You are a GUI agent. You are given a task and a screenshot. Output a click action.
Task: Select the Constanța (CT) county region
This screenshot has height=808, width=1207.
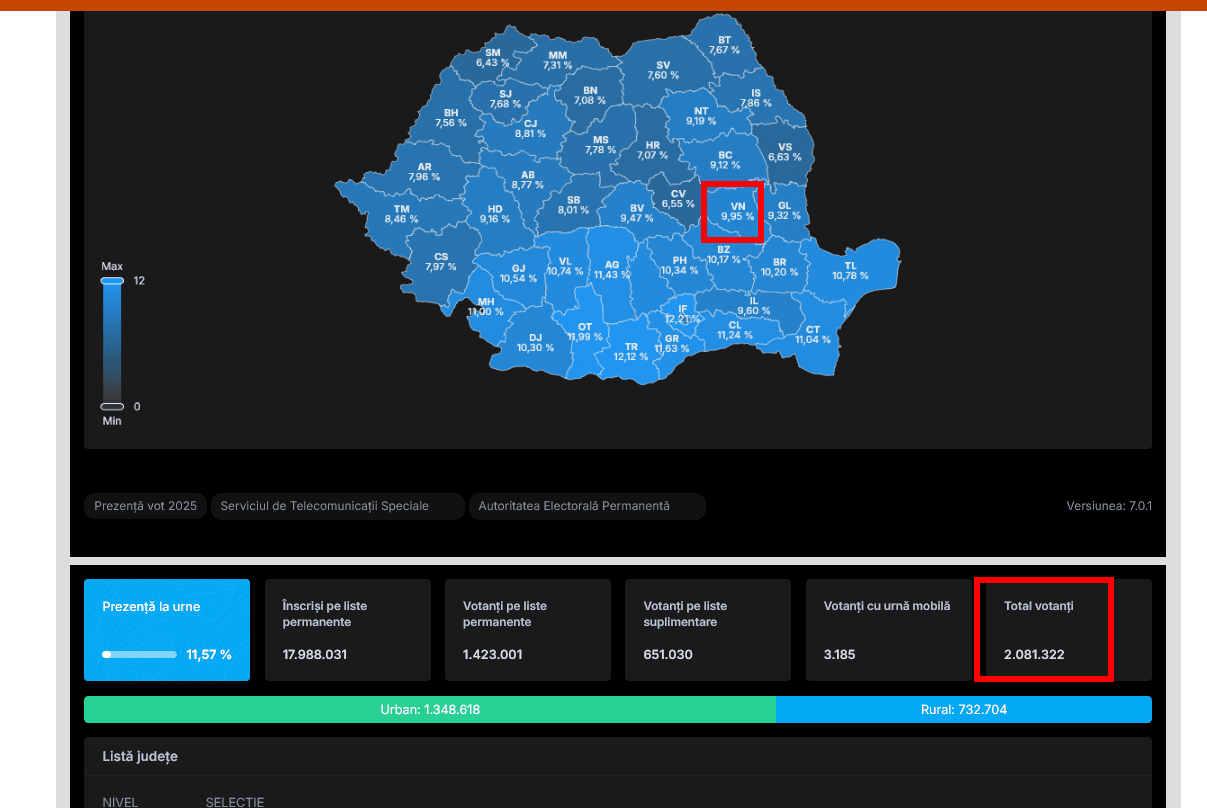[x=812, y=335]
